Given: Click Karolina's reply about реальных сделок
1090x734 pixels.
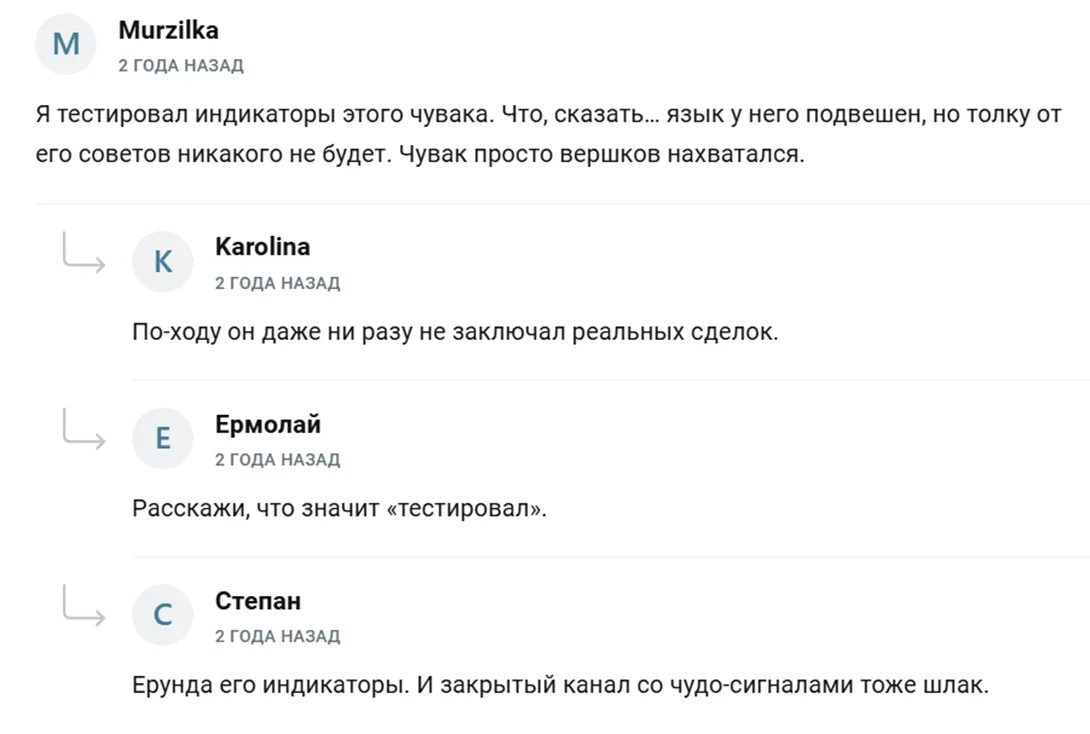Looking at the screenshot, I should [455, 332].
